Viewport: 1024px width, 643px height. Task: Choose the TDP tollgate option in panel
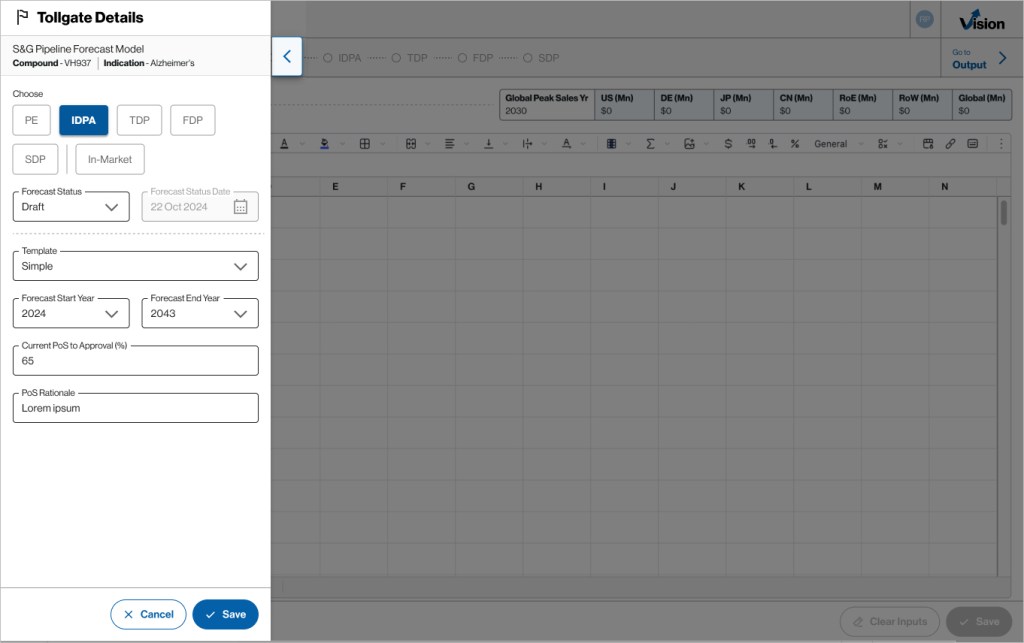[x=139, y=120]
